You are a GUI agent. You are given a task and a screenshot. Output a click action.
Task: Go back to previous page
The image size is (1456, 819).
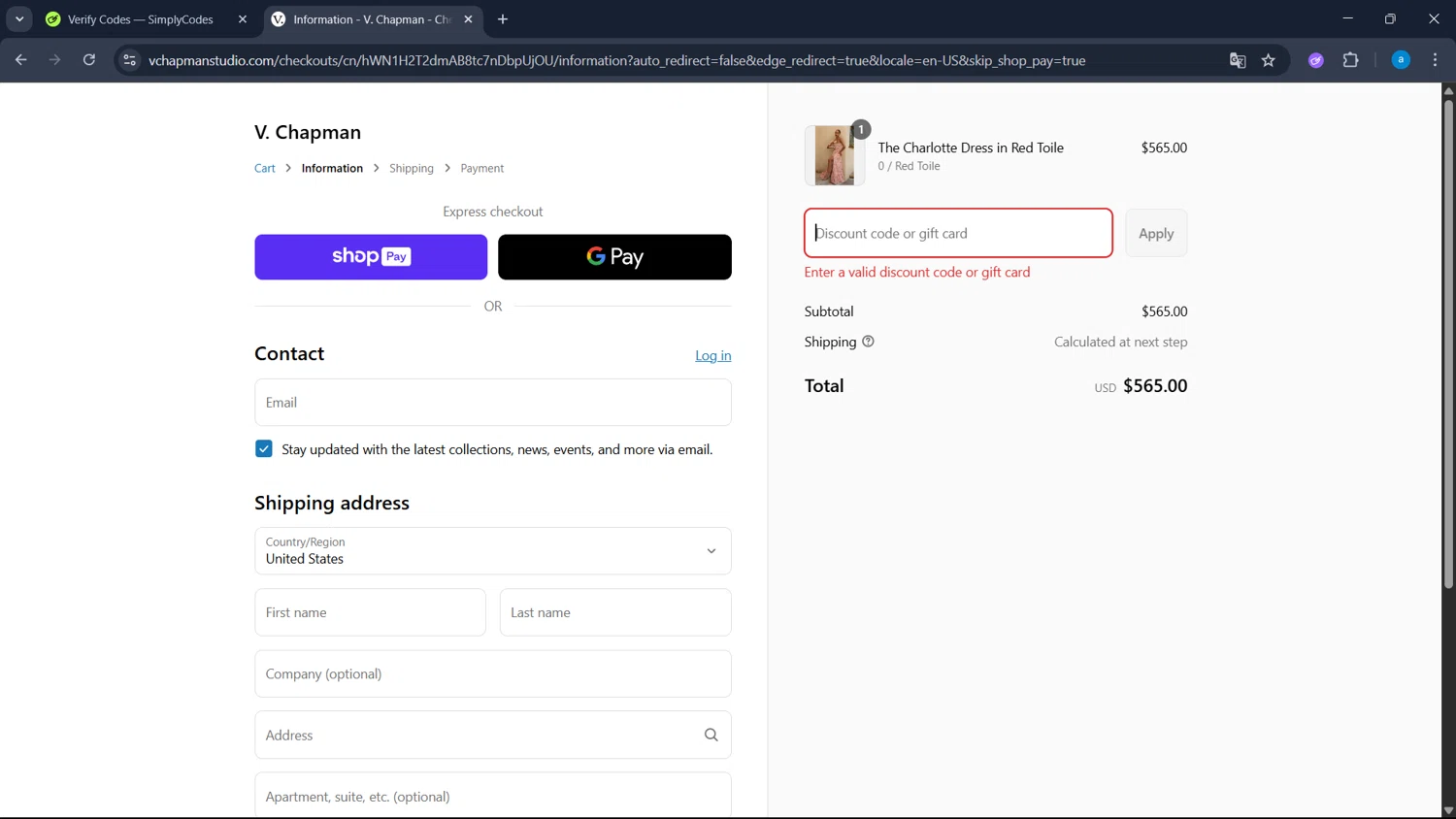click(21, 60)
